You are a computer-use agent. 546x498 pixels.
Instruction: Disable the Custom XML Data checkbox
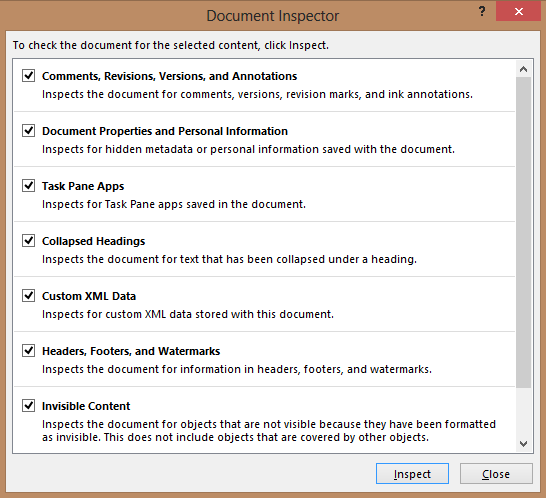tap(29, 296)
